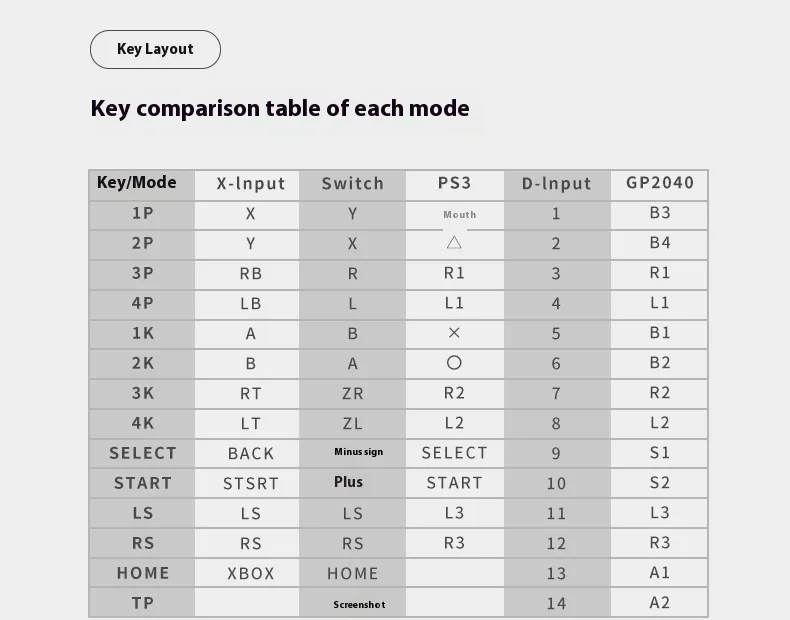
Task: Select the X-Input column header
Action: (250, 183)
